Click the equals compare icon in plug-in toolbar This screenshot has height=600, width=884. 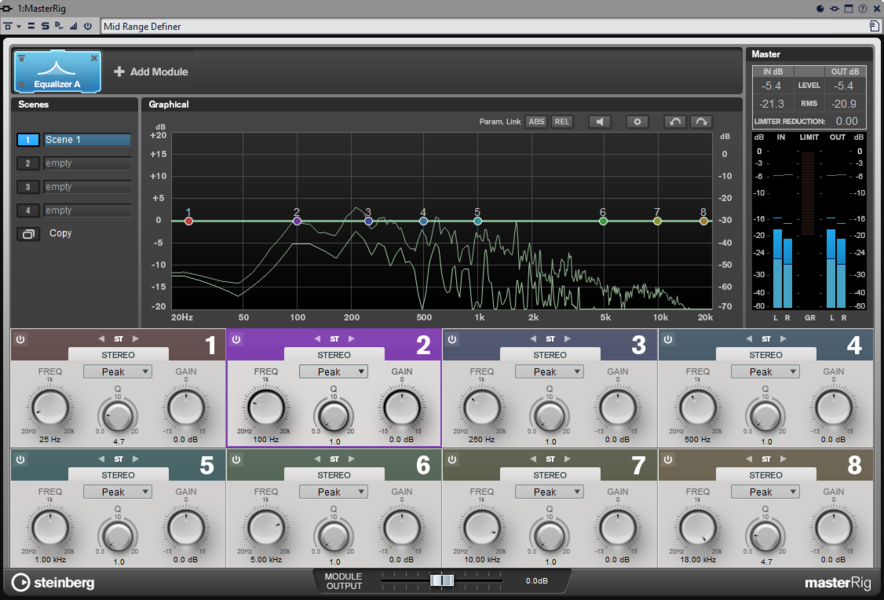pyautogui.click(x=32, y=26)
